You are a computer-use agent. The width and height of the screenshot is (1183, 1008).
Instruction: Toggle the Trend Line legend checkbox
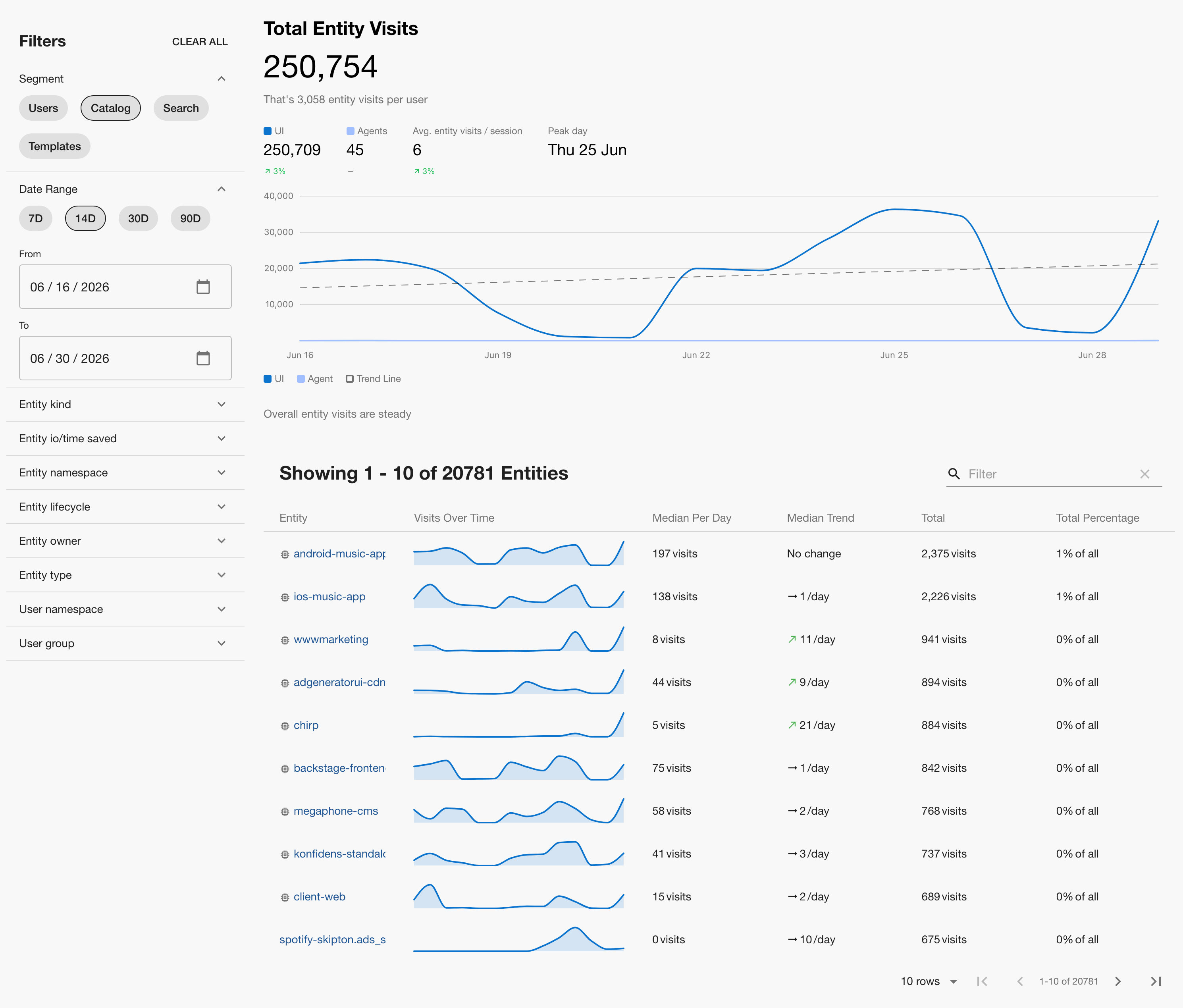click(349, 379)
